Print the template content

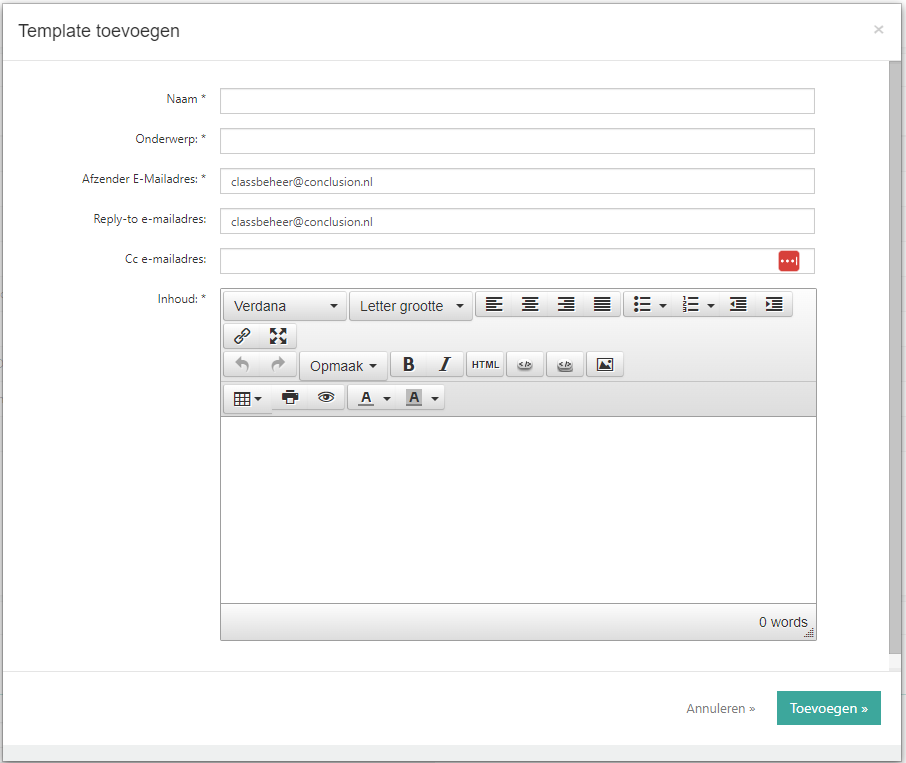[x=290, y=398]
